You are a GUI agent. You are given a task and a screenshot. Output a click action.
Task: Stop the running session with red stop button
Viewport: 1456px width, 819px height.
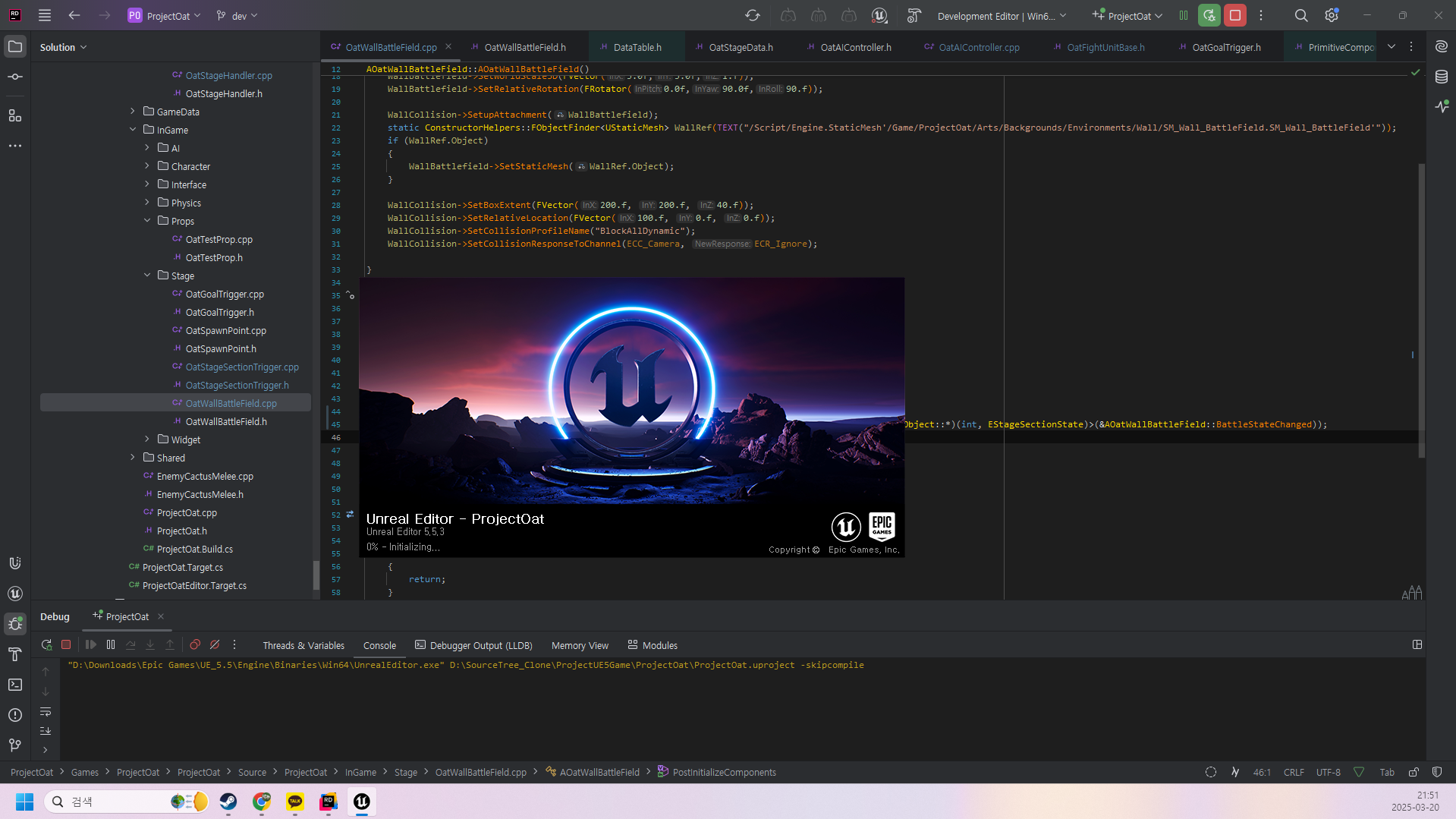point(1235,15)
